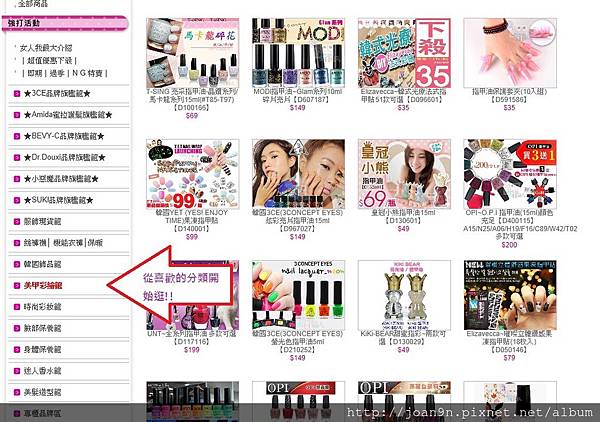Open the 指甲油保護套夾(10入組) title link
The image size is (600, 422).
coord(509,96)
